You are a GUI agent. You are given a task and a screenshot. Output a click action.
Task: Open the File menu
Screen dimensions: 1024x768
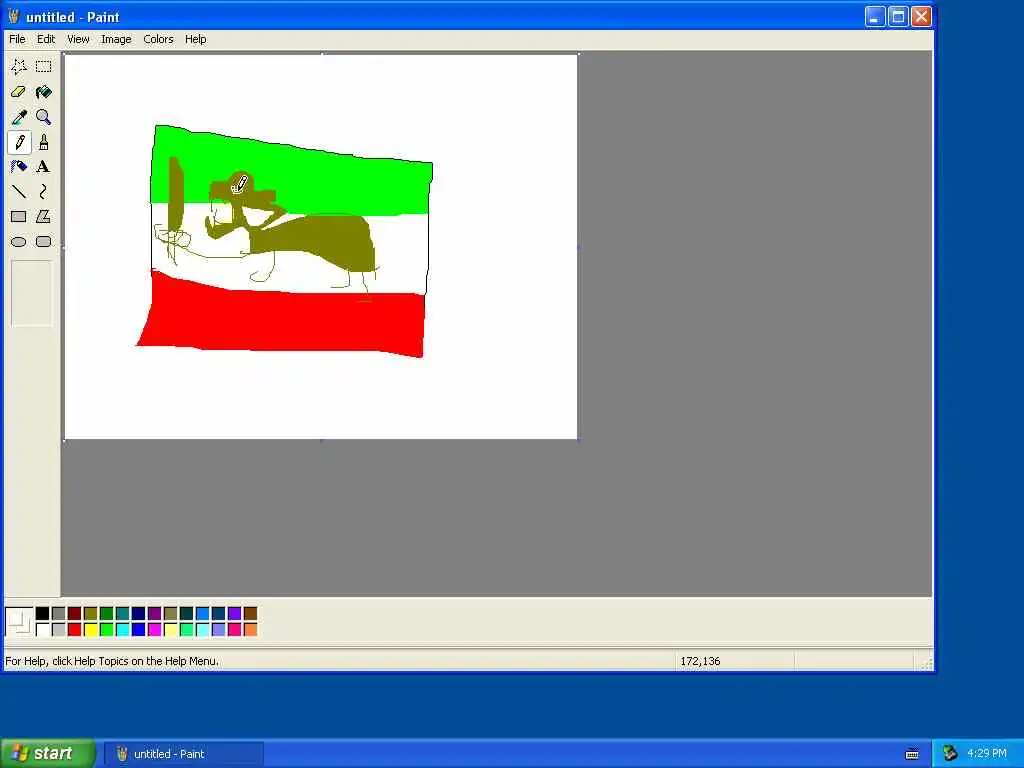(x=17, y=39)
